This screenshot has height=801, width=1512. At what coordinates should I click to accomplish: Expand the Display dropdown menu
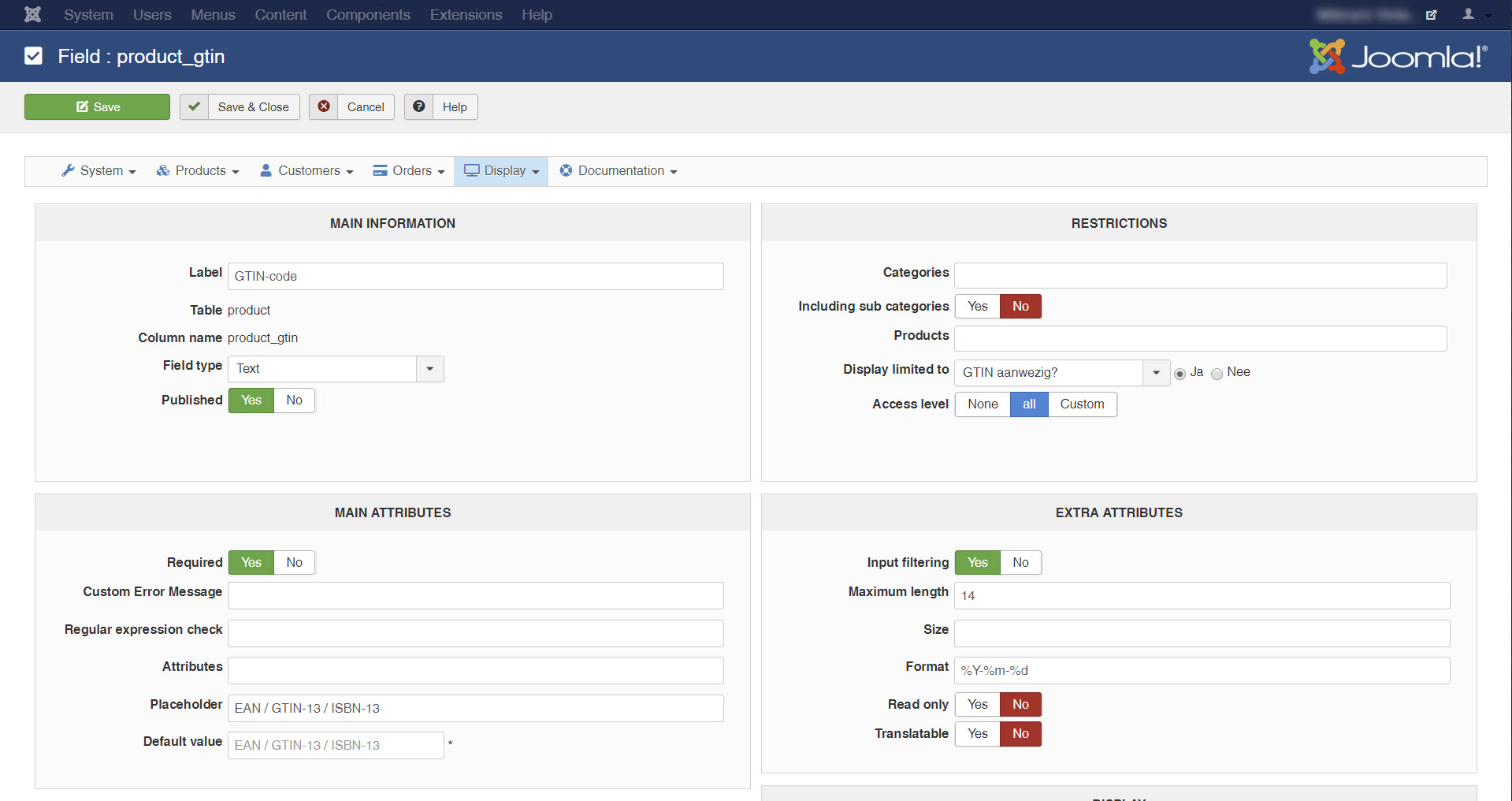click(501, 171)
